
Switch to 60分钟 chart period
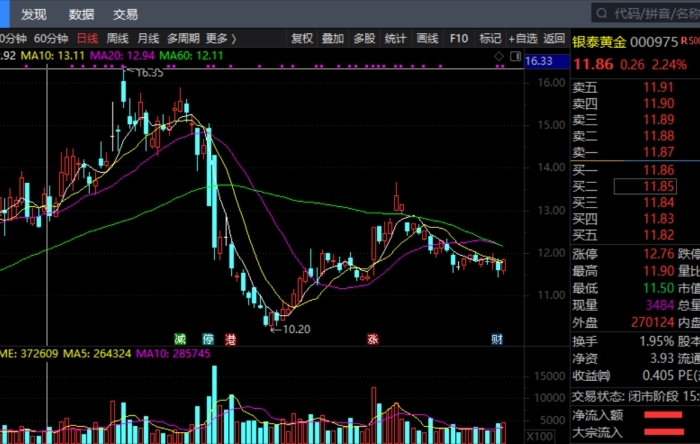point(51,39)
